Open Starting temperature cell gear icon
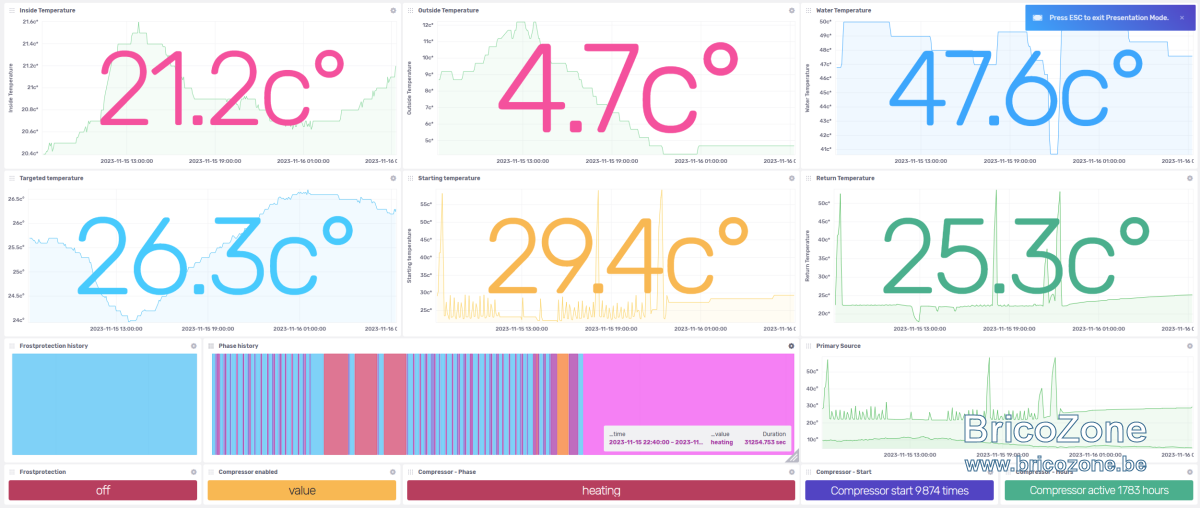 pyautogui.click(x=791, y=178)
